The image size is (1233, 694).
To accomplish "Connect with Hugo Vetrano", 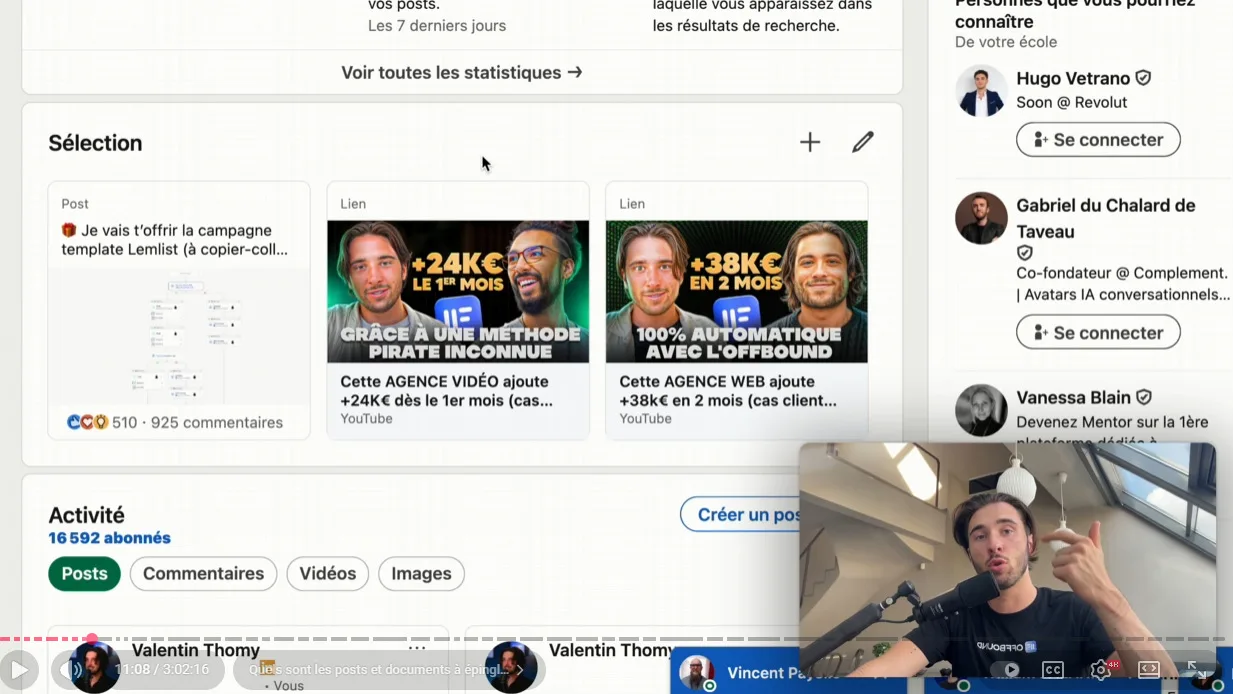I will click(x=1098, y=140).
